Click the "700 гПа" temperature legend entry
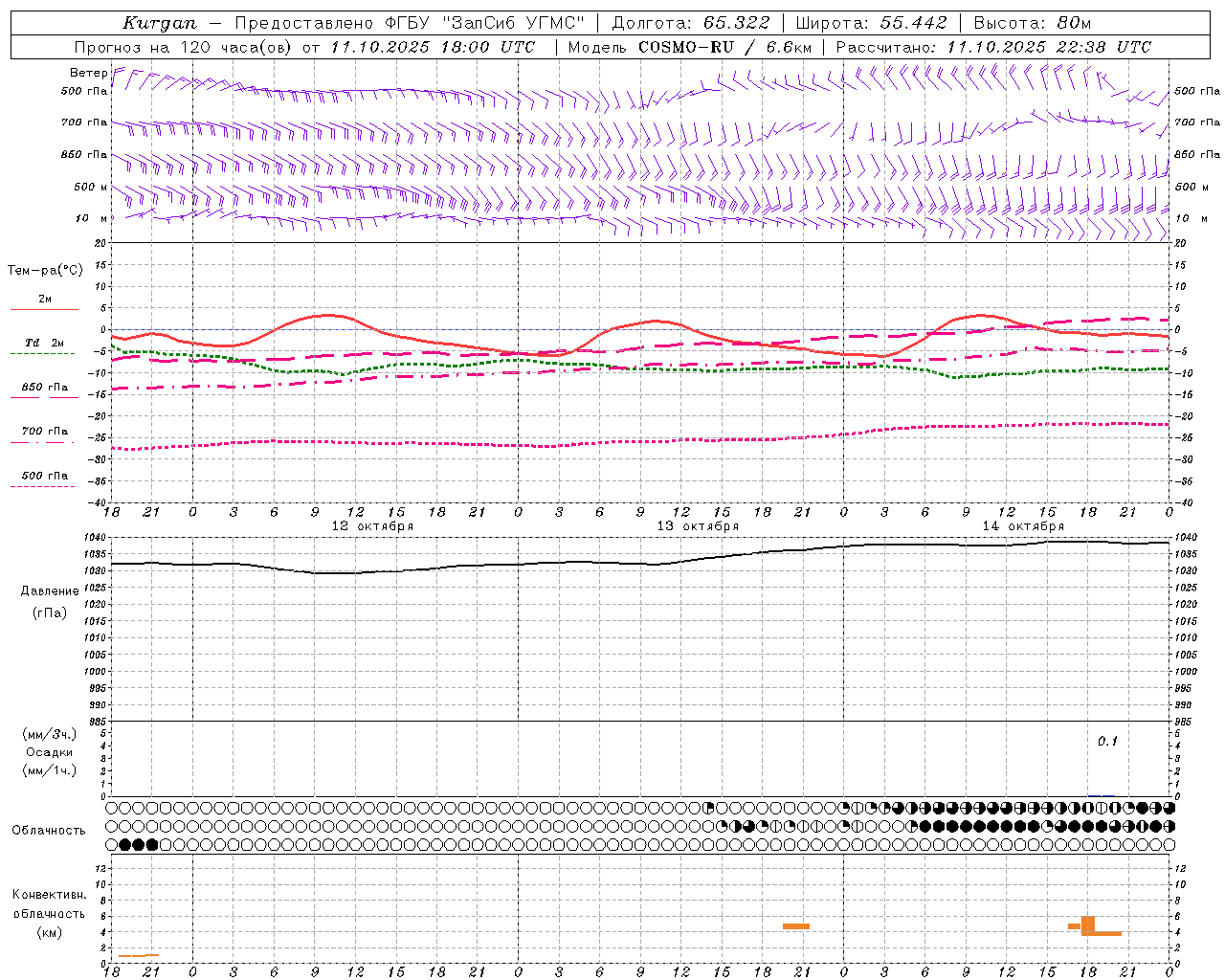1225x980 pixels. (45, 432)
